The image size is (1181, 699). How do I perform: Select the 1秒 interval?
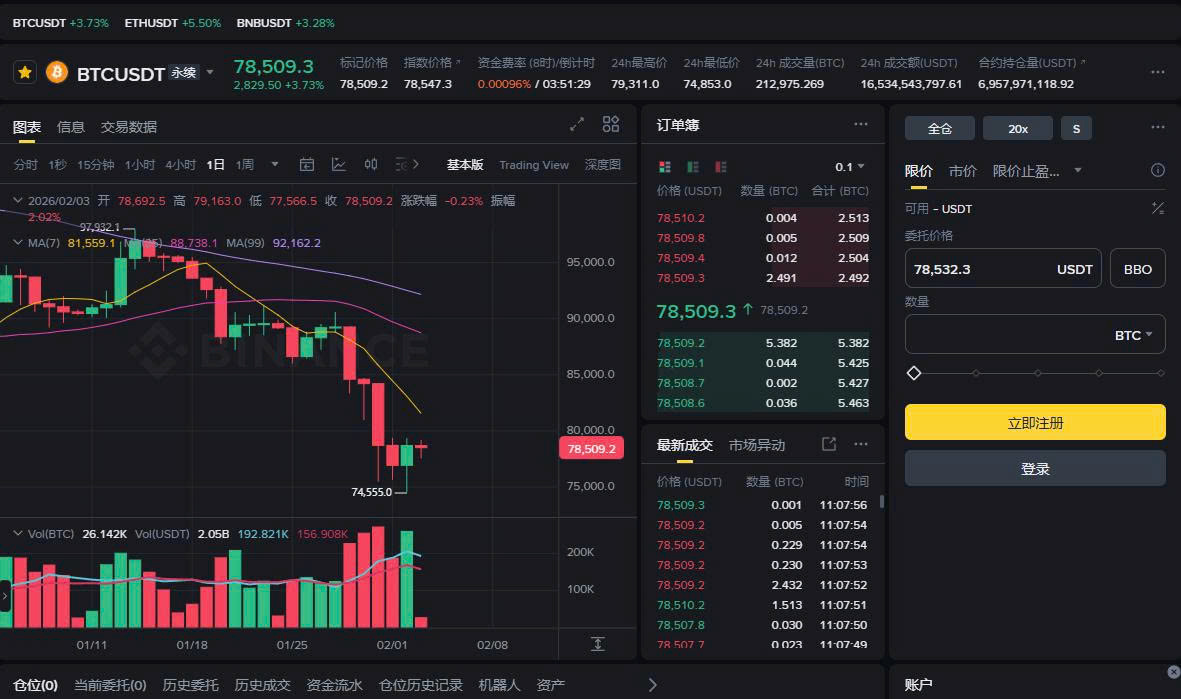57,164
